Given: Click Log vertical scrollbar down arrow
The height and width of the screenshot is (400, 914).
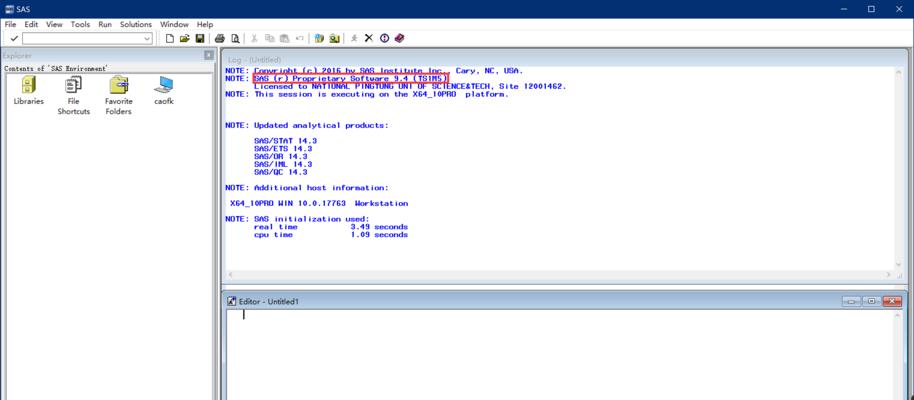Looking at the screenshot, I should [x=900, y=266].
